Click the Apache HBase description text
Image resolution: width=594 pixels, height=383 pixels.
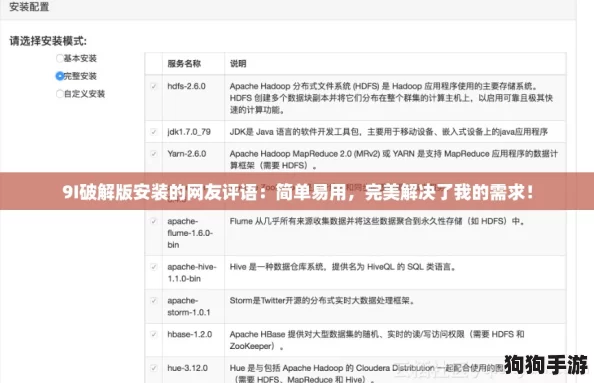click(x=377, y=340)
